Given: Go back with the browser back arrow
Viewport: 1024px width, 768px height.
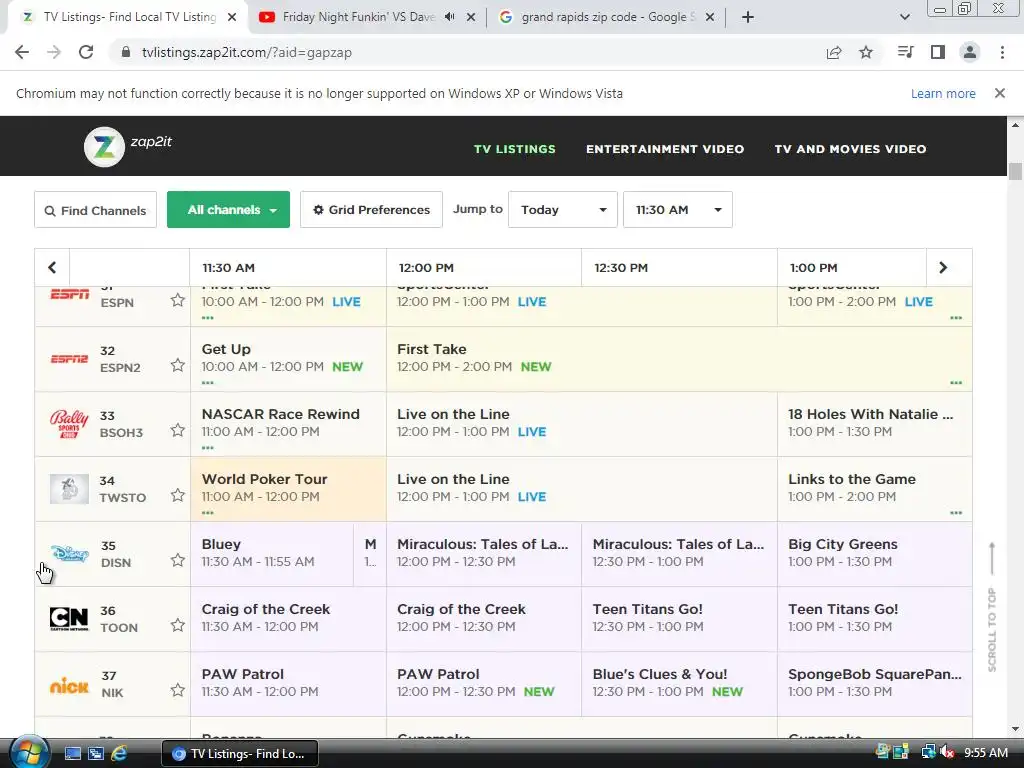Looking at the screenshot, I should point(22,52).
